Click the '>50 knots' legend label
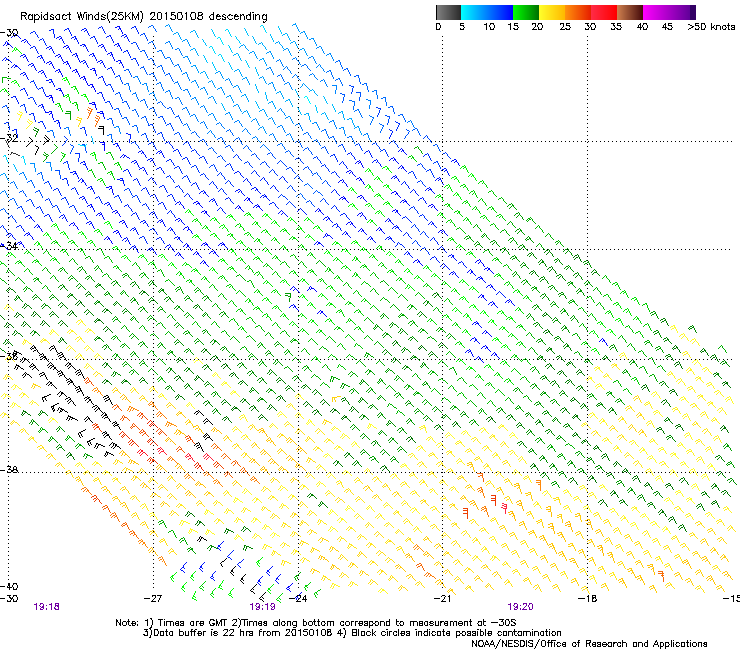This screenshot has height=650, width=740. [x=711, y=27]
